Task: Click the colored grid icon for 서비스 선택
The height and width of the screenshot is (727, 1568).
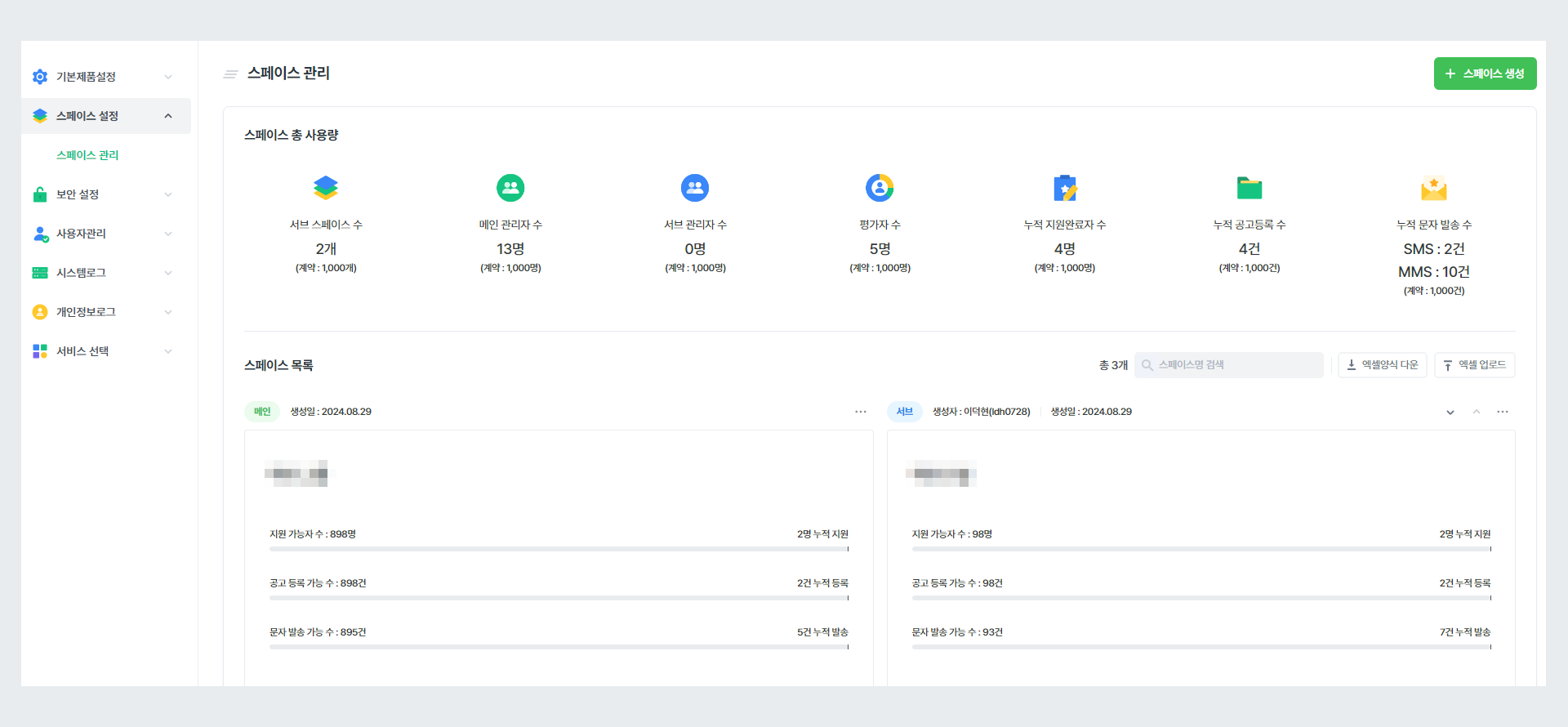Action: click(x=40, y=351)
